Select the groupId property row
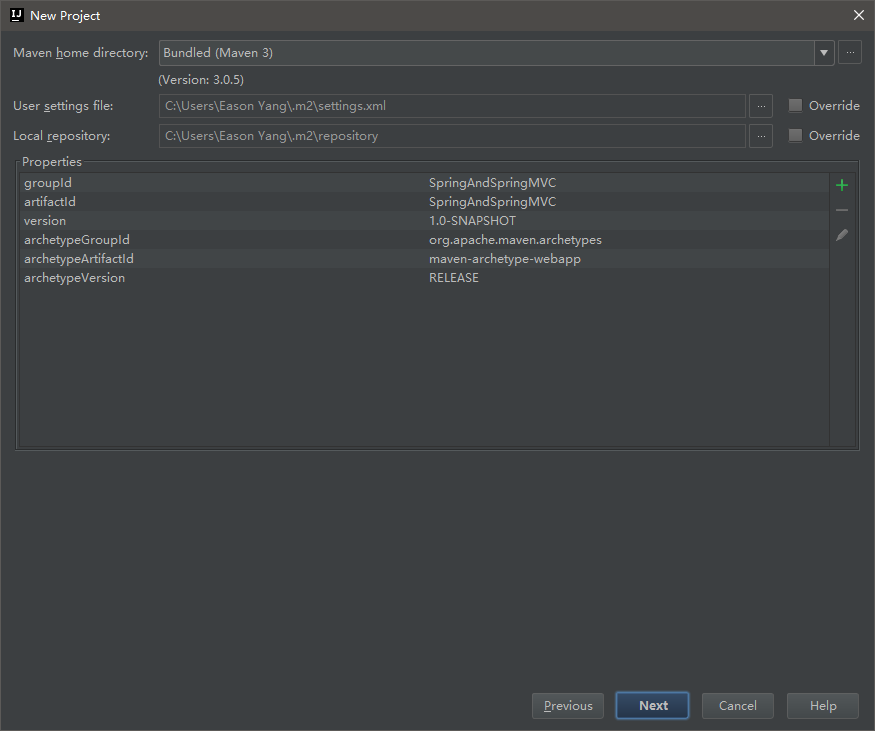 425,183
